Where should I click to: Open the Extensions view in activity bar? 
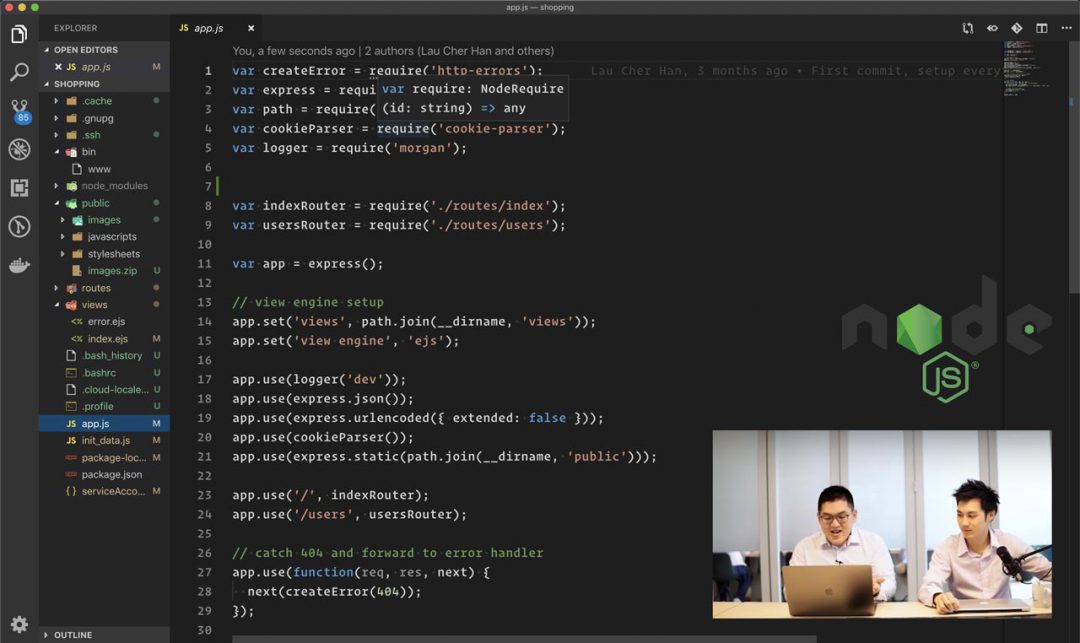tap(19, 187)
